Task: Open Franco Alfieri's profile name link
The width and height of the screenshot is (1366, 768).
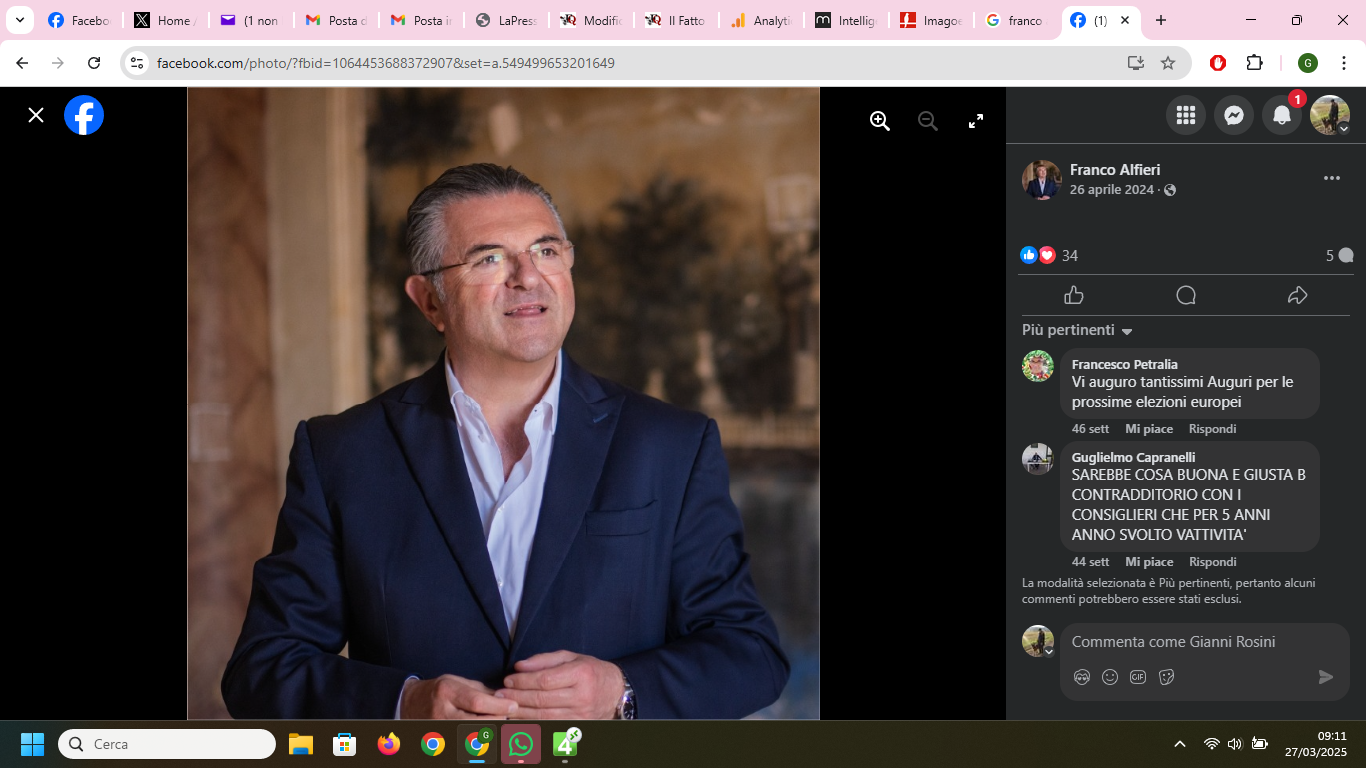Action: point(1115,170)
